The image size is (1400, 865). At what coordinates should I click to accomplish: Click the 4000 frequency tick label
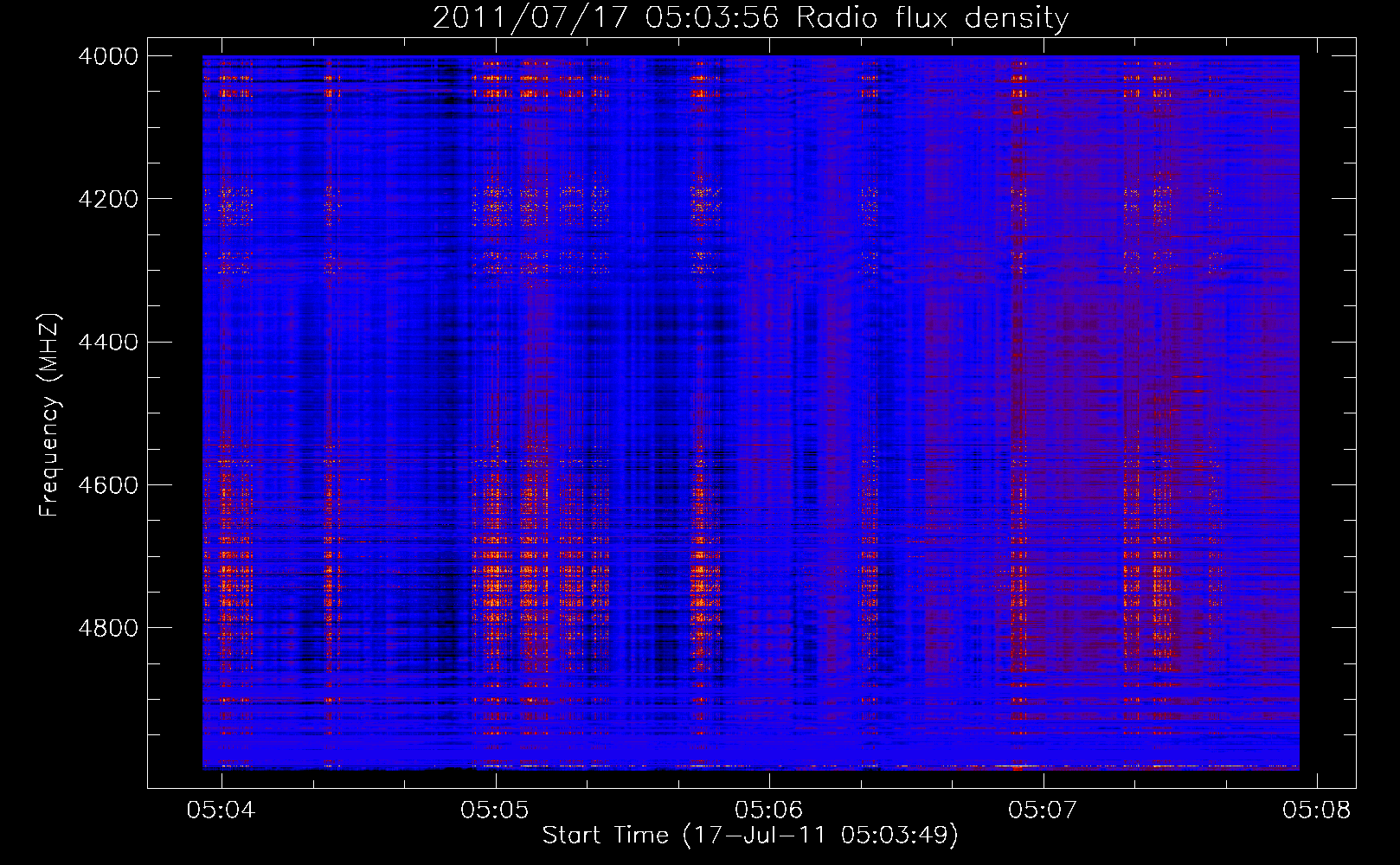108,56
